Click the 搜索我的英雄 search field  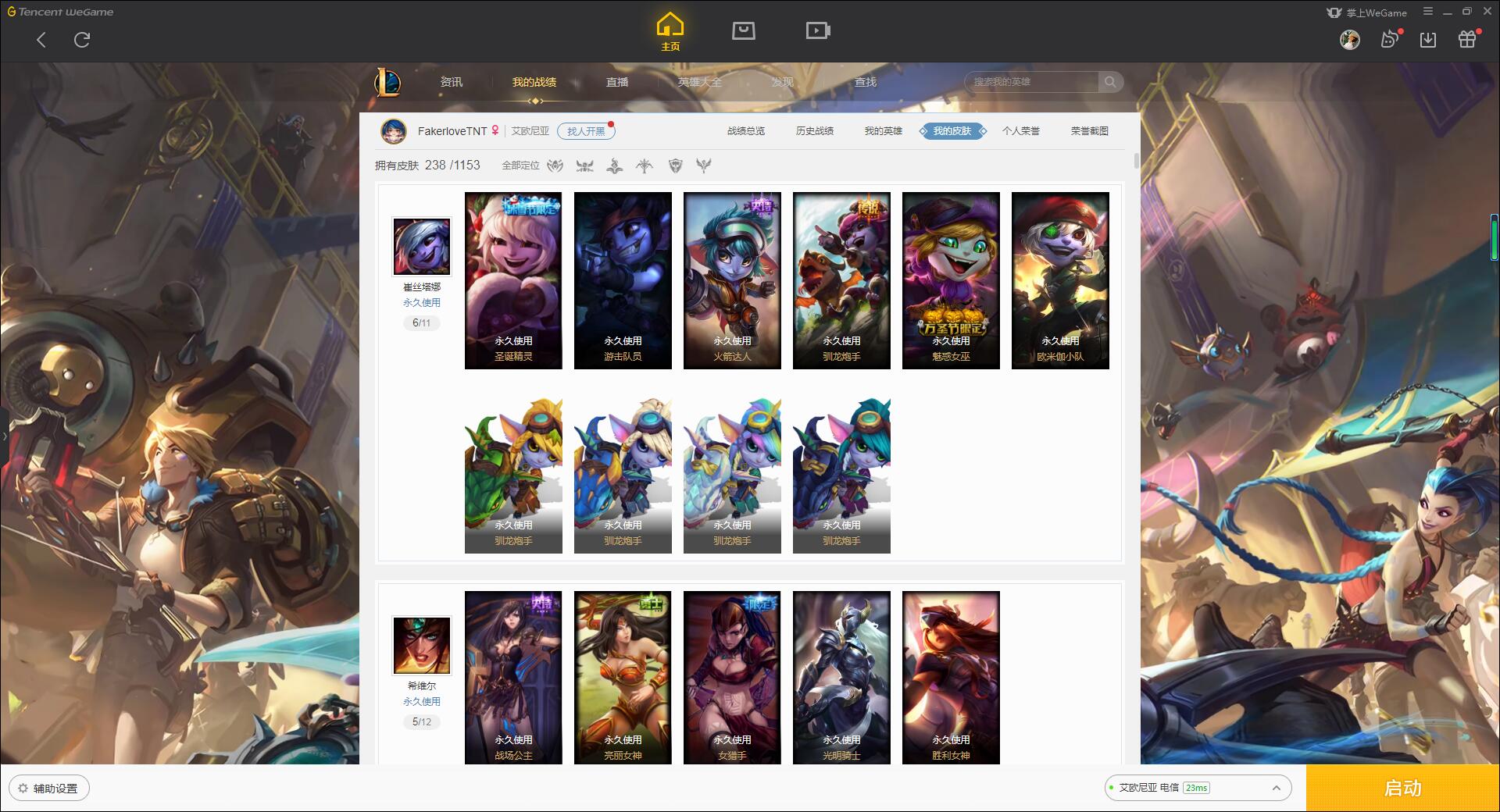1031,82
